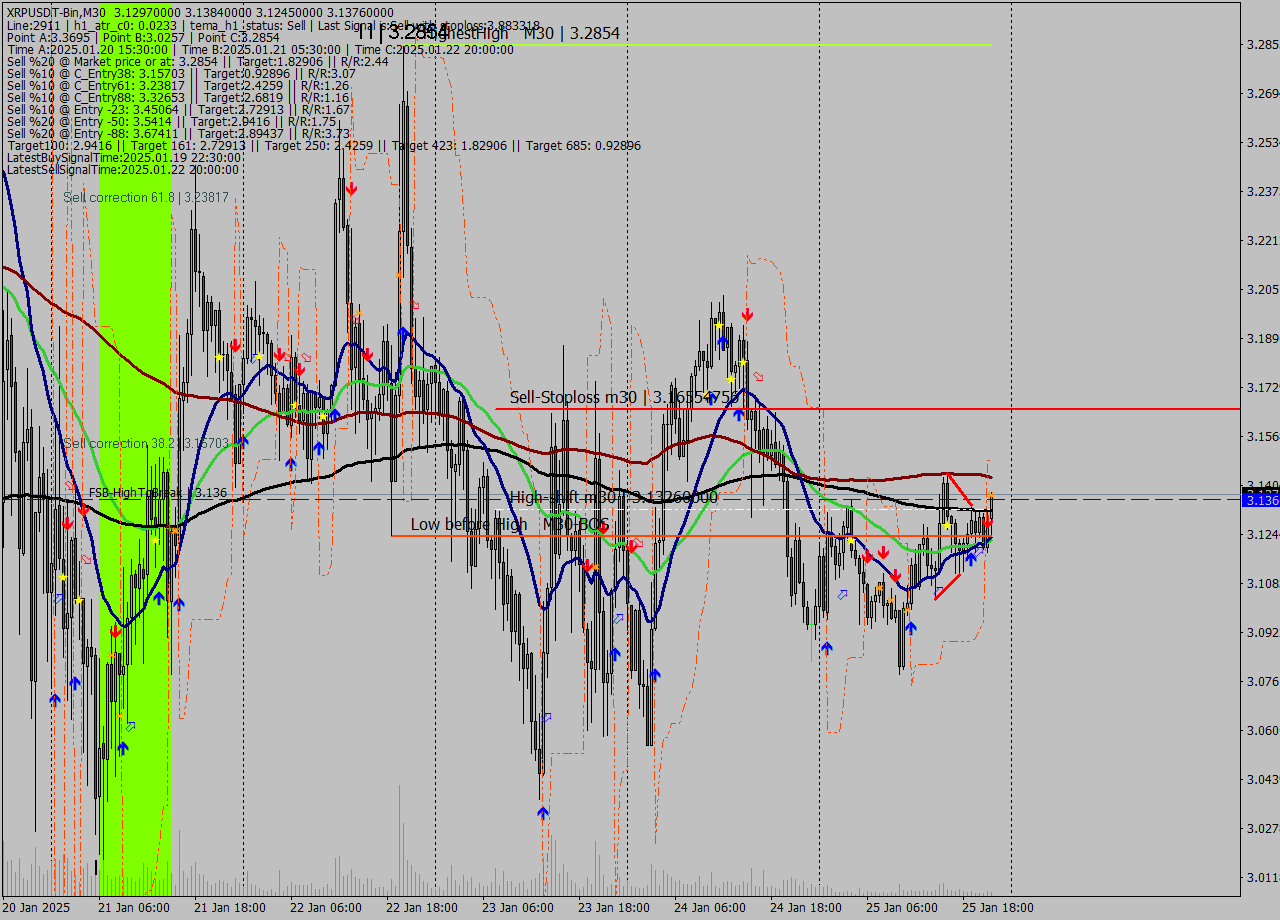Click the 'Sell %10 @ C_Entry88: 3.32653' line
The height and width of the screenshot is (920, 1280).
coord(178,97)
